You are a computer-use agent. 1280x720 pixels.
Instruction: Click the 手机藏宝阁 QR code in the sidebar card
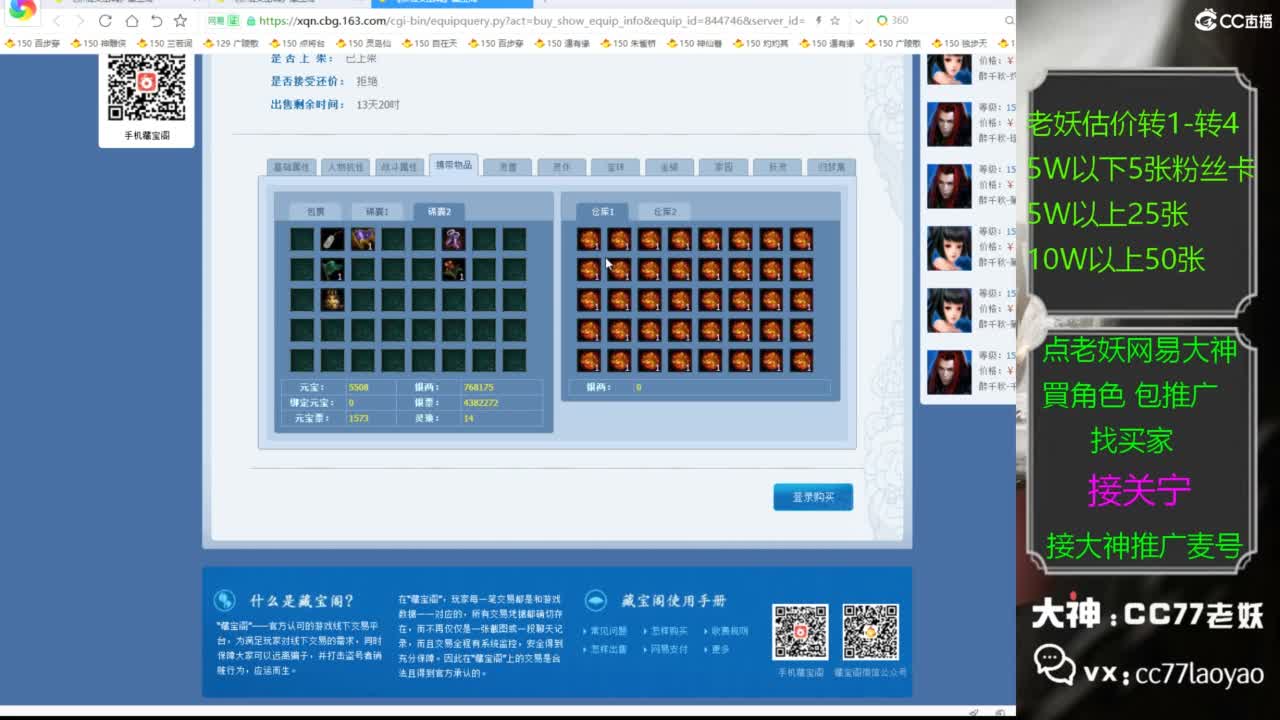(147, 89)
